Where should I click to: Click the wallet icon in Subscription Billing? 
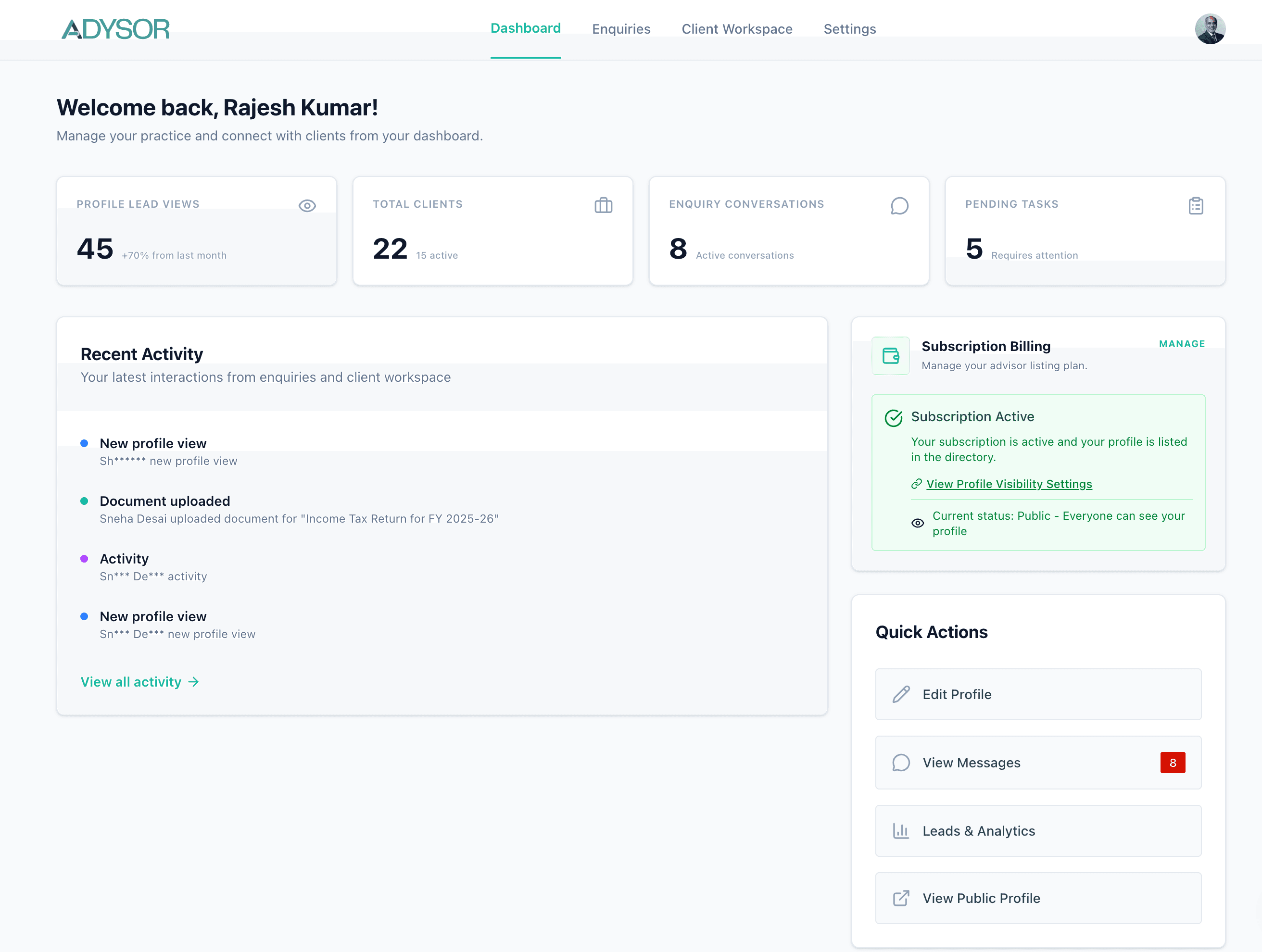(890, 355)
